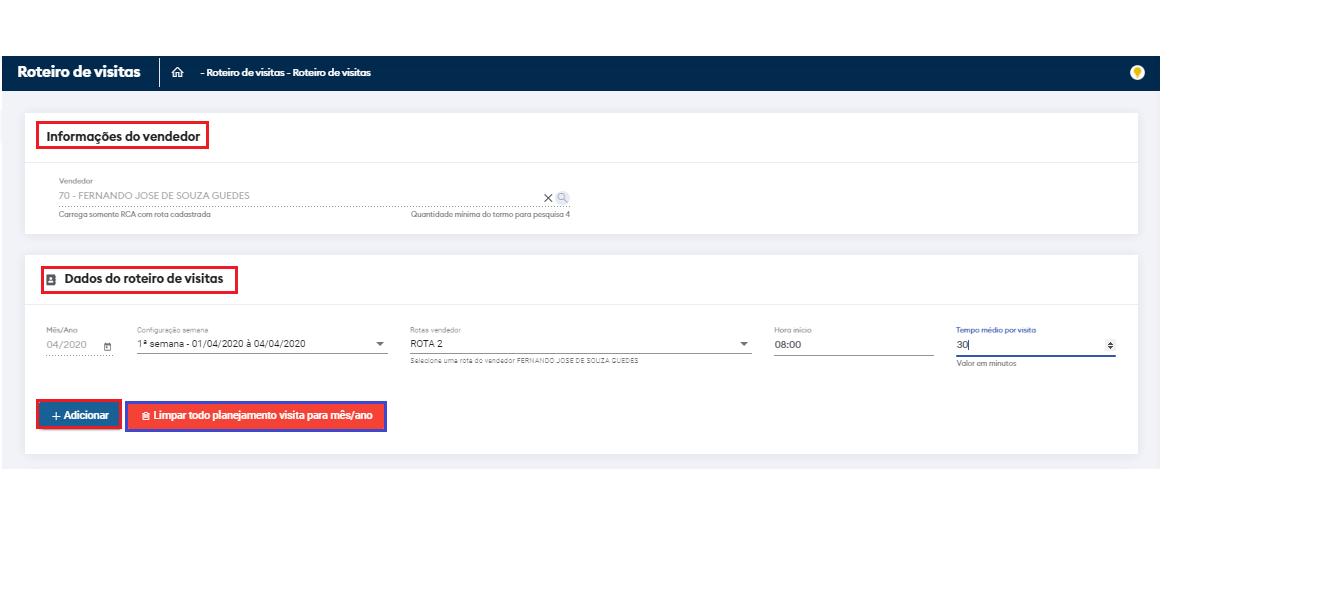Open the Rotas vendedor dropdown arrow
The height and width of the screenshot is (609, 1318).
click(744, 344)
